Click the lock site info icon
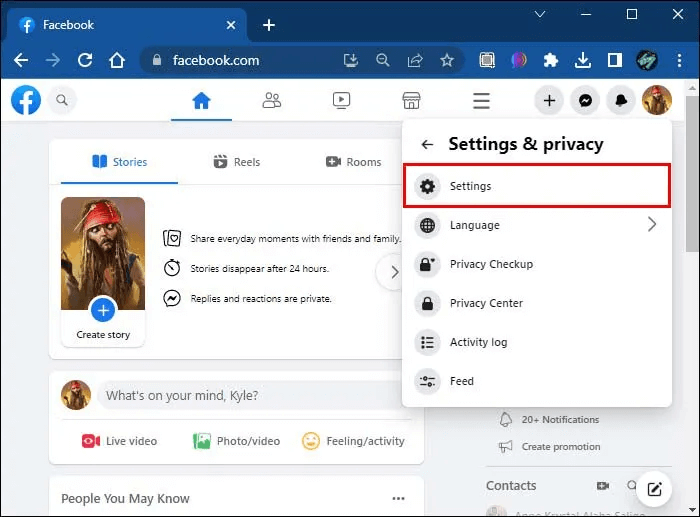Viewport: 700px width, 517px height. 157,60
